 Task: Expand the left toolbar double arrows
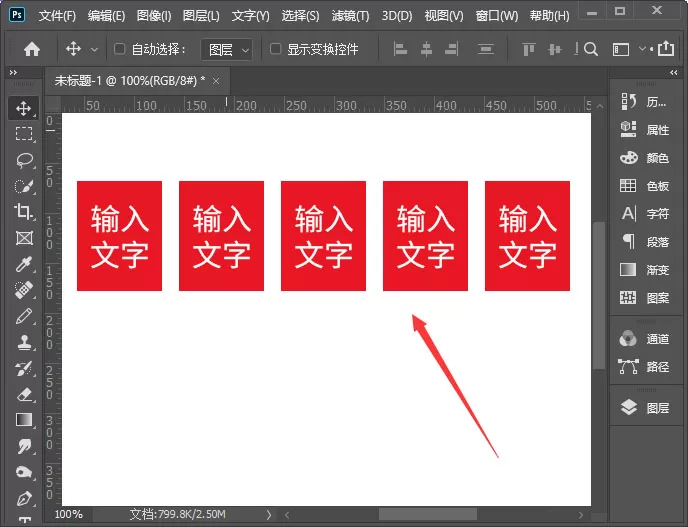pos(13,72)
